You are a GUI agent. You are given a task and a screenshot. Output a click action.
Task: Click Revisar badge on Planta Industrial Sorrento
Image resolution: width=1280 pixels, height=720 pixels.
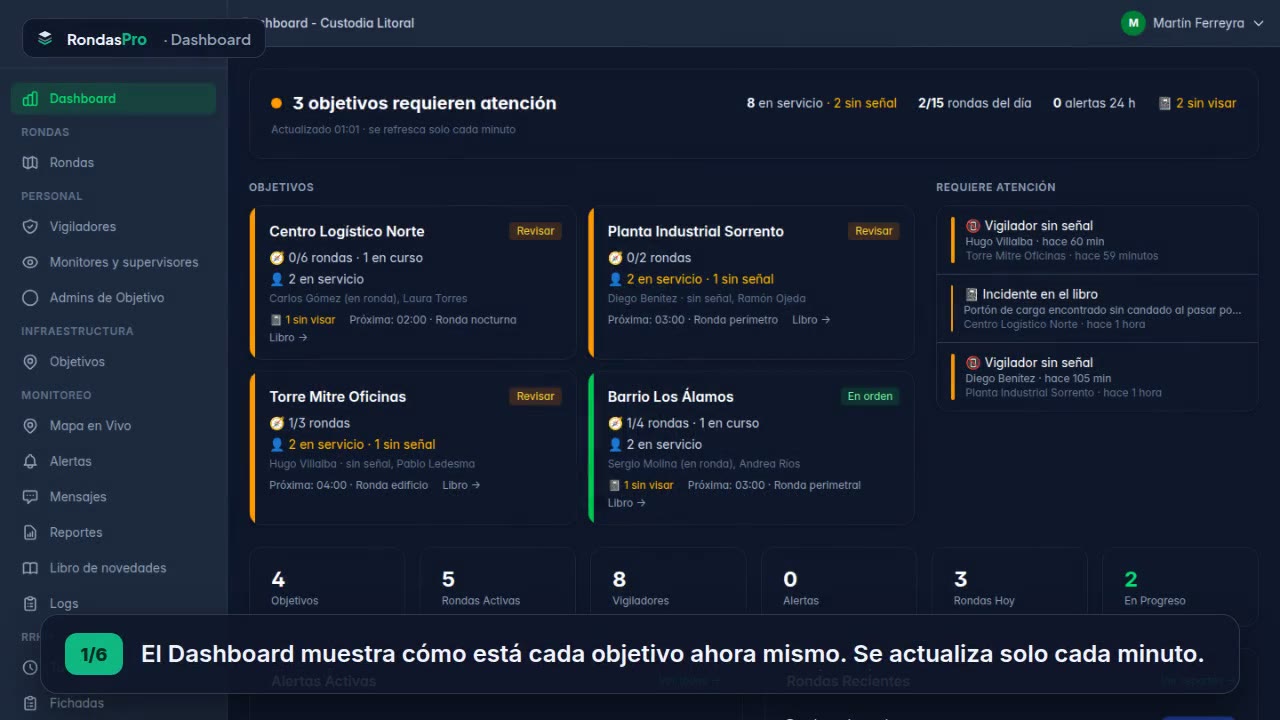coord(873,231)
